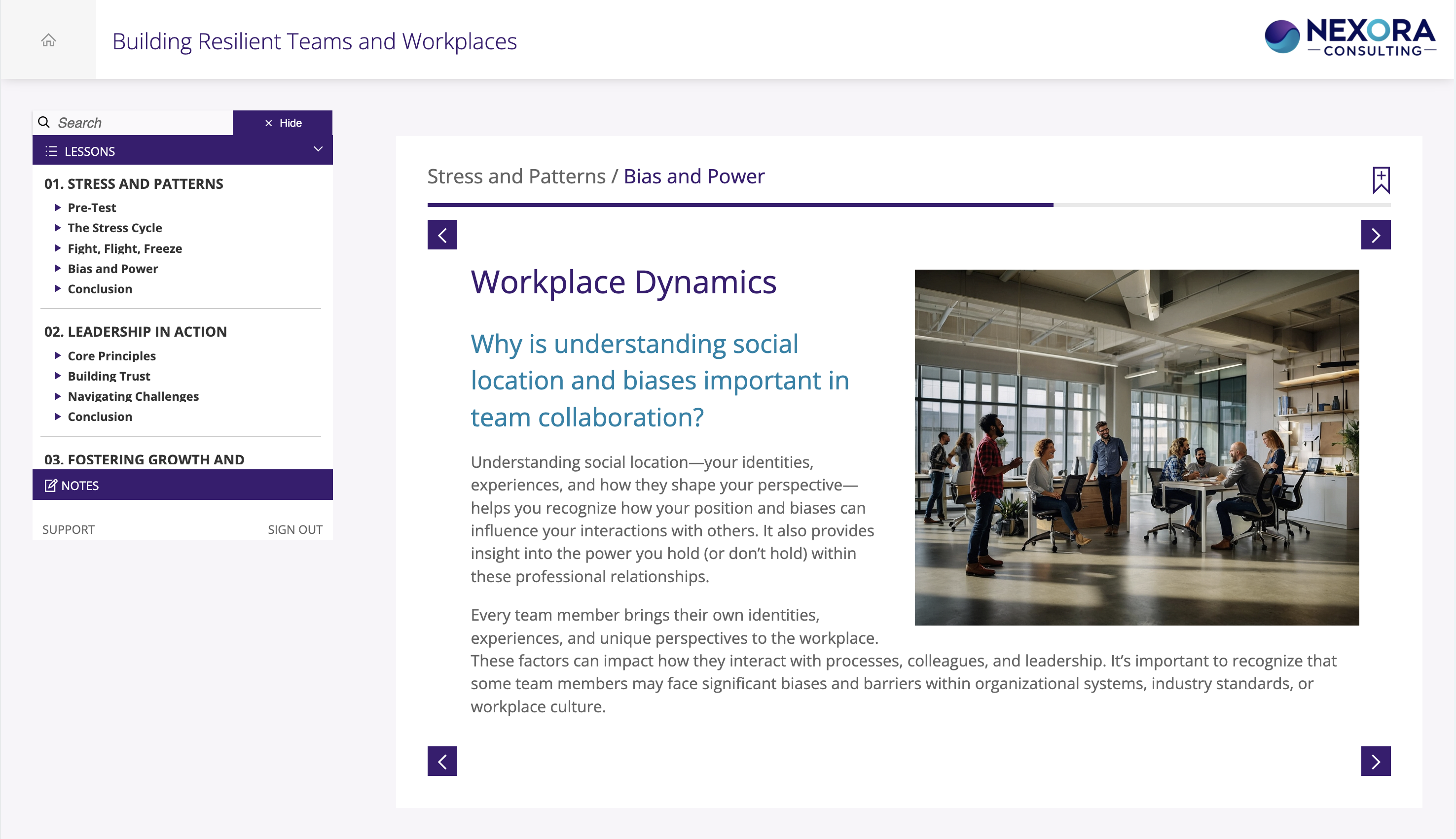This screenshot has height=839, width=1456.
Task: Expand Fight, Flight, Freeze lesson
Action: [x=124, y=248]
